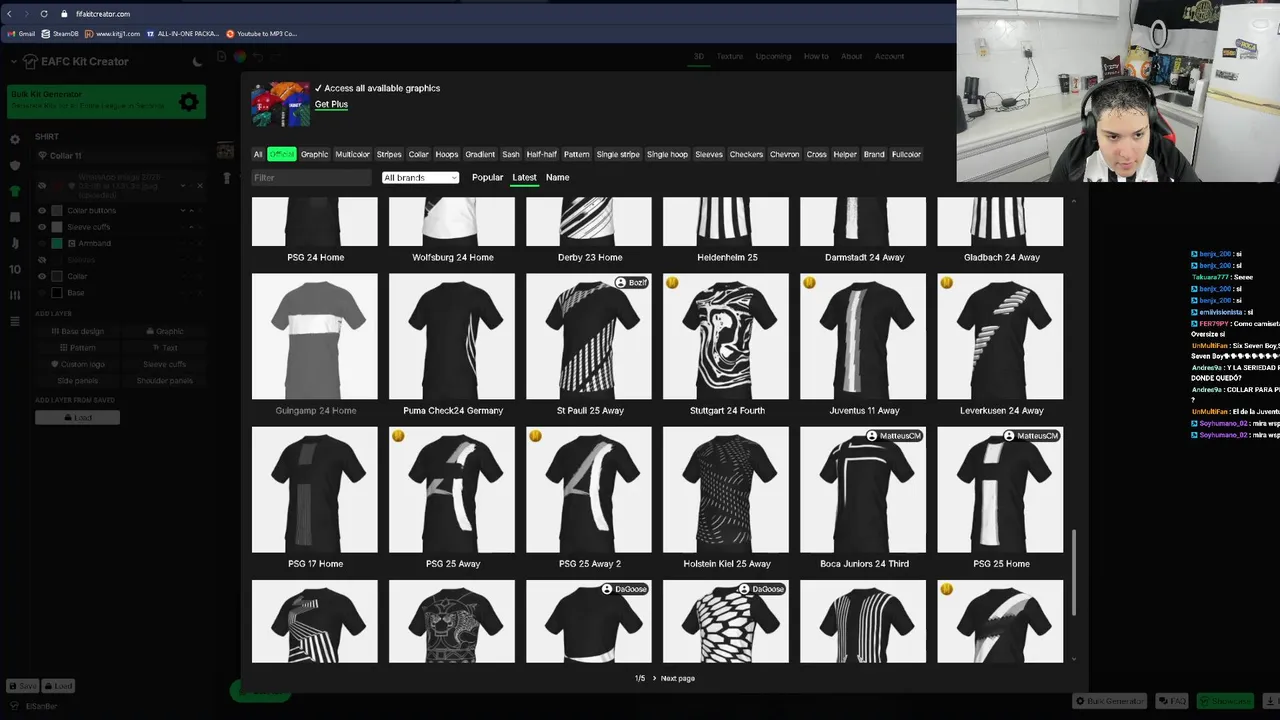Toggle visibility of Collar buttons layer
The height and width of the screenshot is (720, 1280).
coord(42,211)
